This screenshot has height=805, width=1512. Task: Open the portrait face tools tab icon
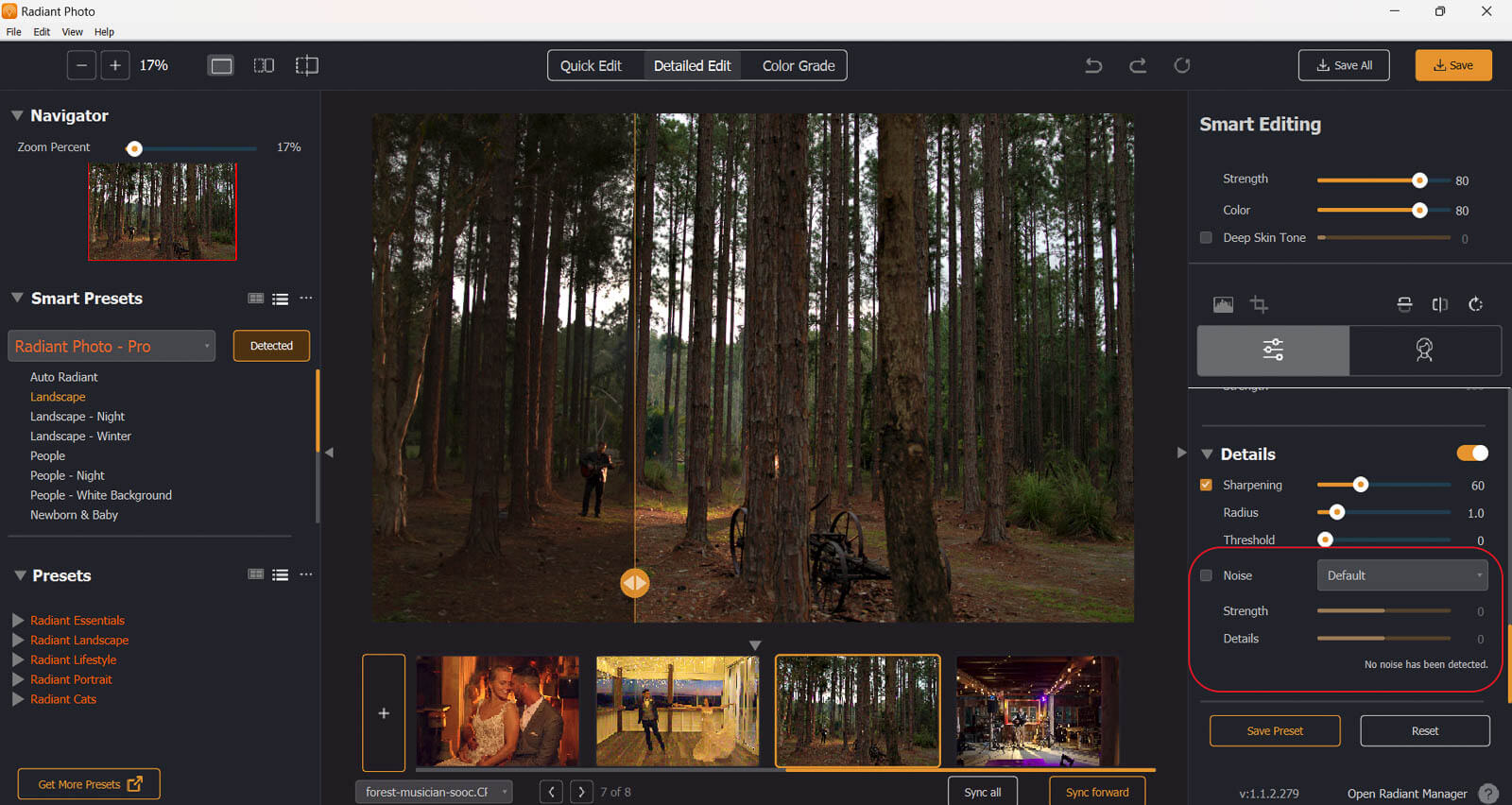click(1424, 351)
